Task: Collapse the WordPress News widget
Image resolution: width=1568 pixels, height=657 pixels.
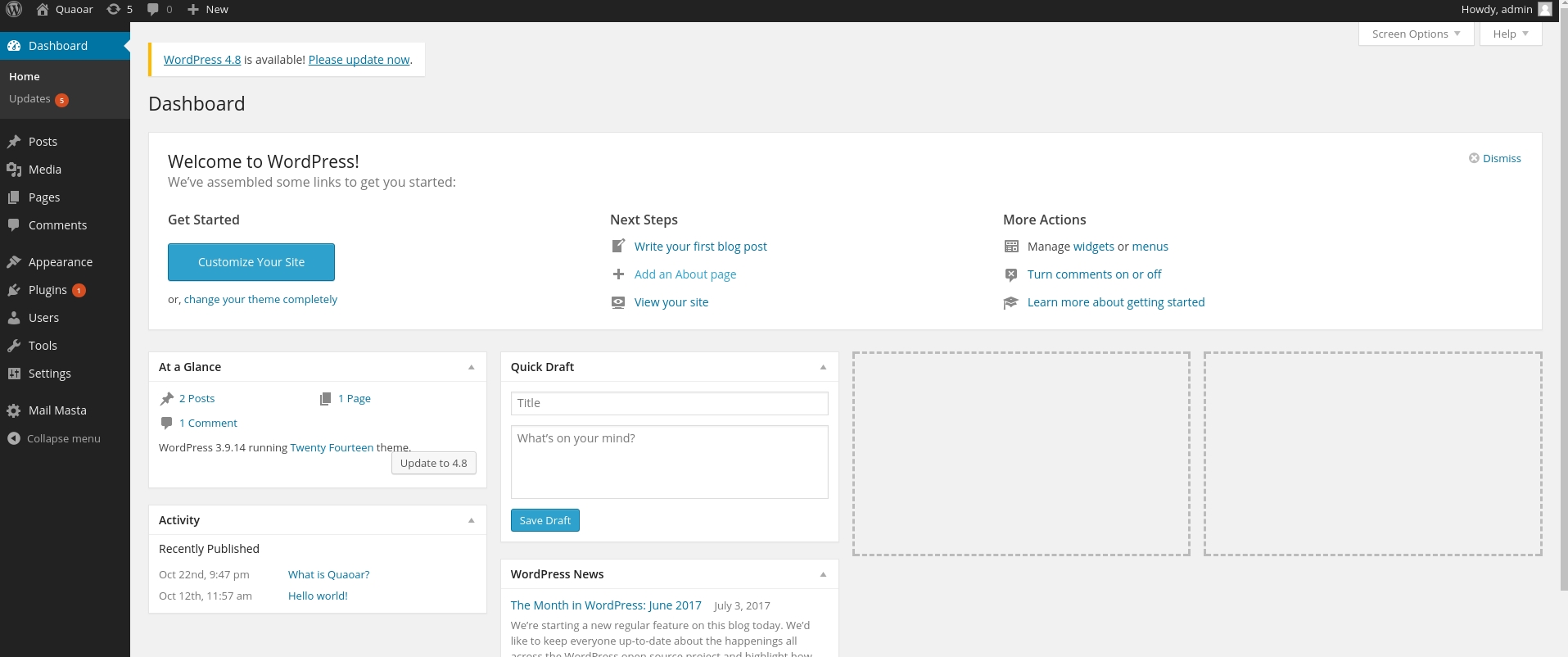Action: pos(824,574)
